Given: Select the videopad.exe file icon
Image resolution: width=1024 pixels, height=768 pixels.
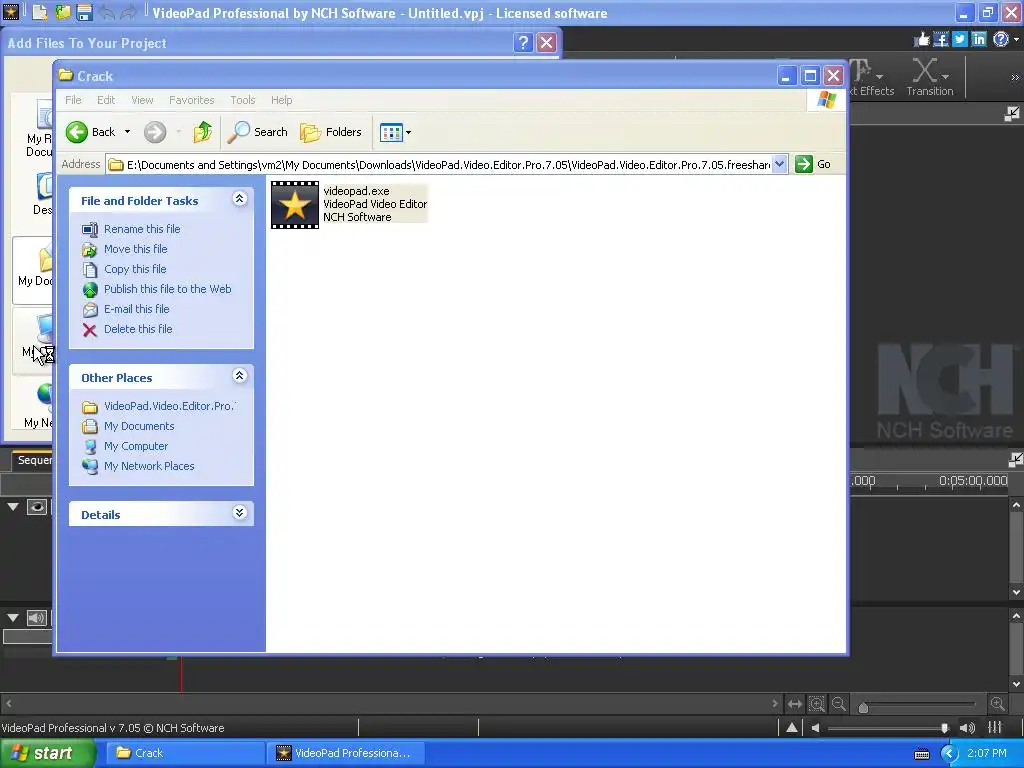Looking at the screenshot, I should [295, 205].
